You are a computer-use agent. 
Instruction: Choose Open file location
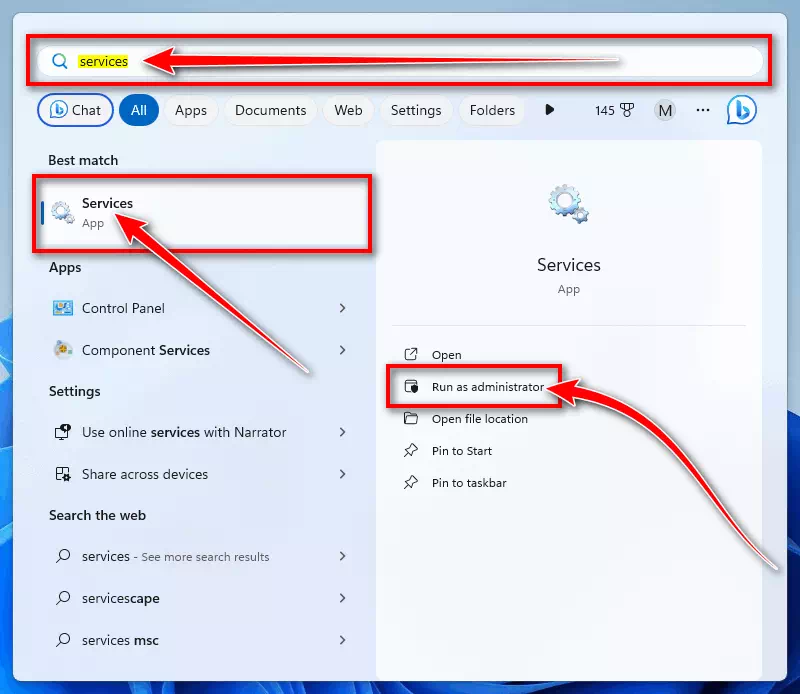[480, 419]
